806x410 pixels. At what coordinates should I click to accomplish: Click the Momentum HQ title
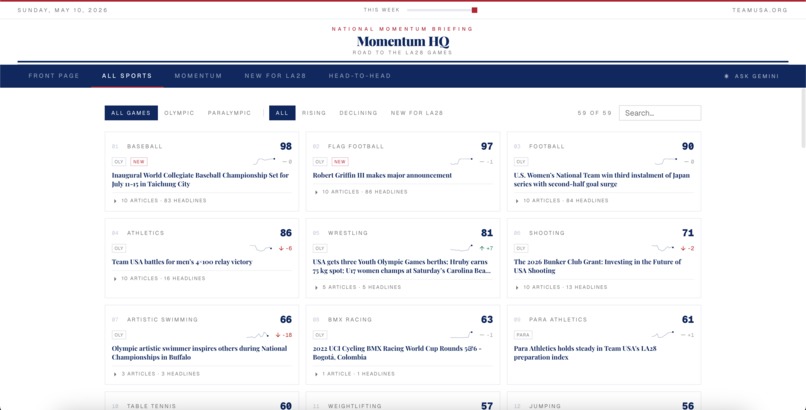pyautogui.click(x=402, y=41)
